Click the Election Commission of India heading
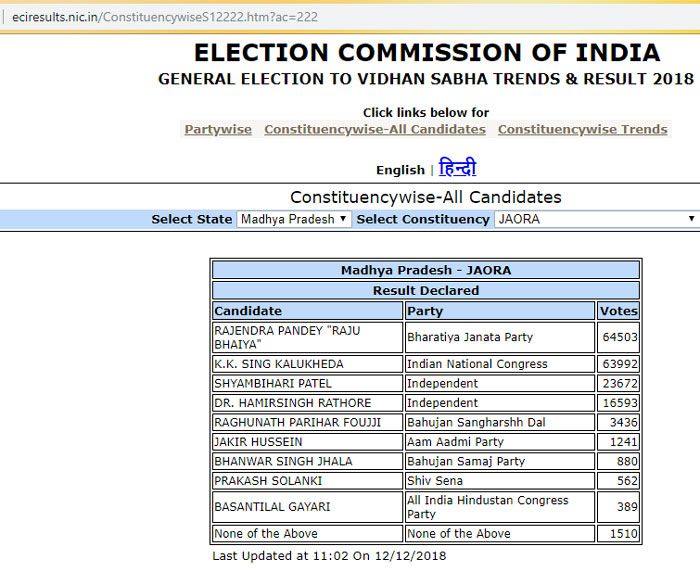The height and width of the screenshot is (572, 700). tap(427, 53)
